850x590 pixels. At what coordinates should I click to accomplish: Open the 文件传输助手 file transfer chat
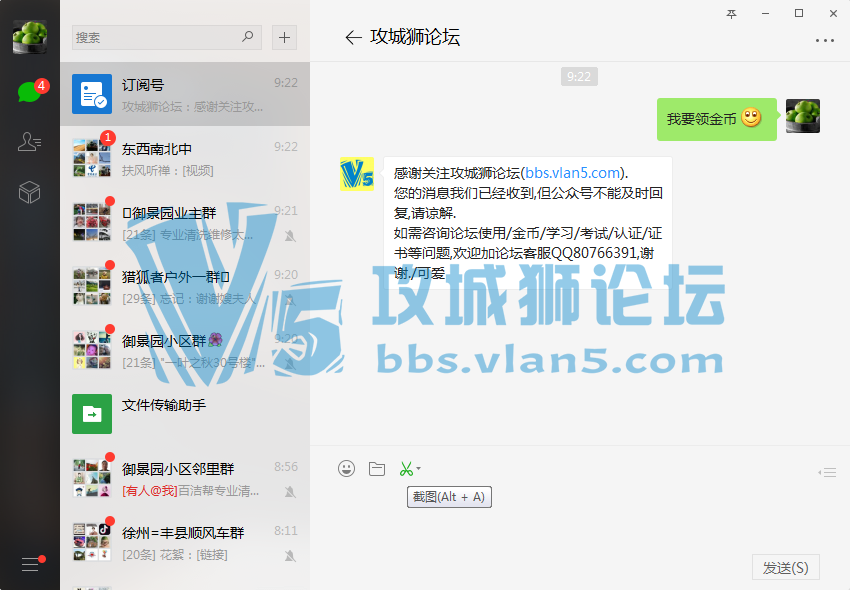(x=185, y=414)
